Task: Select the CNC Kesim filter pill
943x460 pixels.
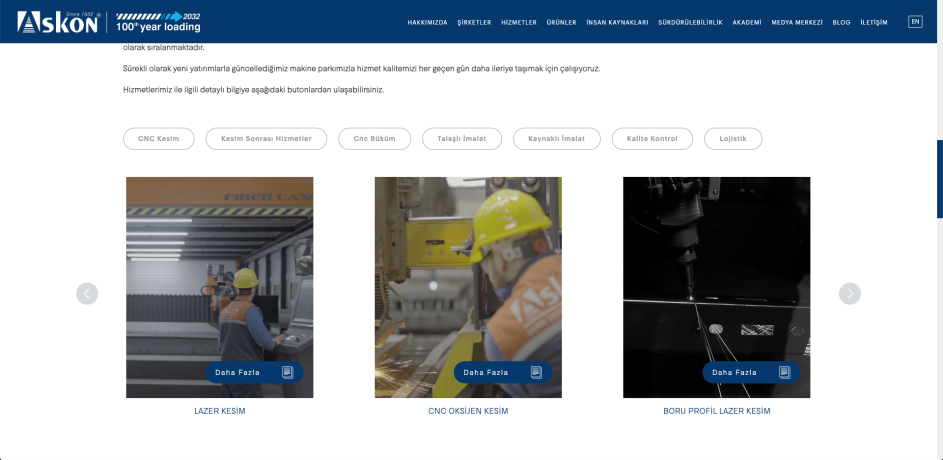Action: click(x=159, y=139)
